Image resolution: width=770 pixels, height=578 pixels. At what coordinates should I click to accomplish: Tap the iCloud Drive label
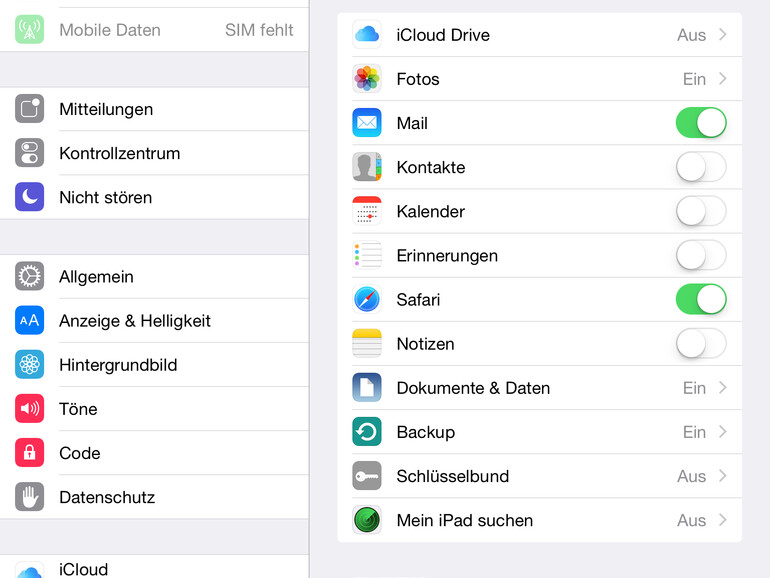coord(443,35)
